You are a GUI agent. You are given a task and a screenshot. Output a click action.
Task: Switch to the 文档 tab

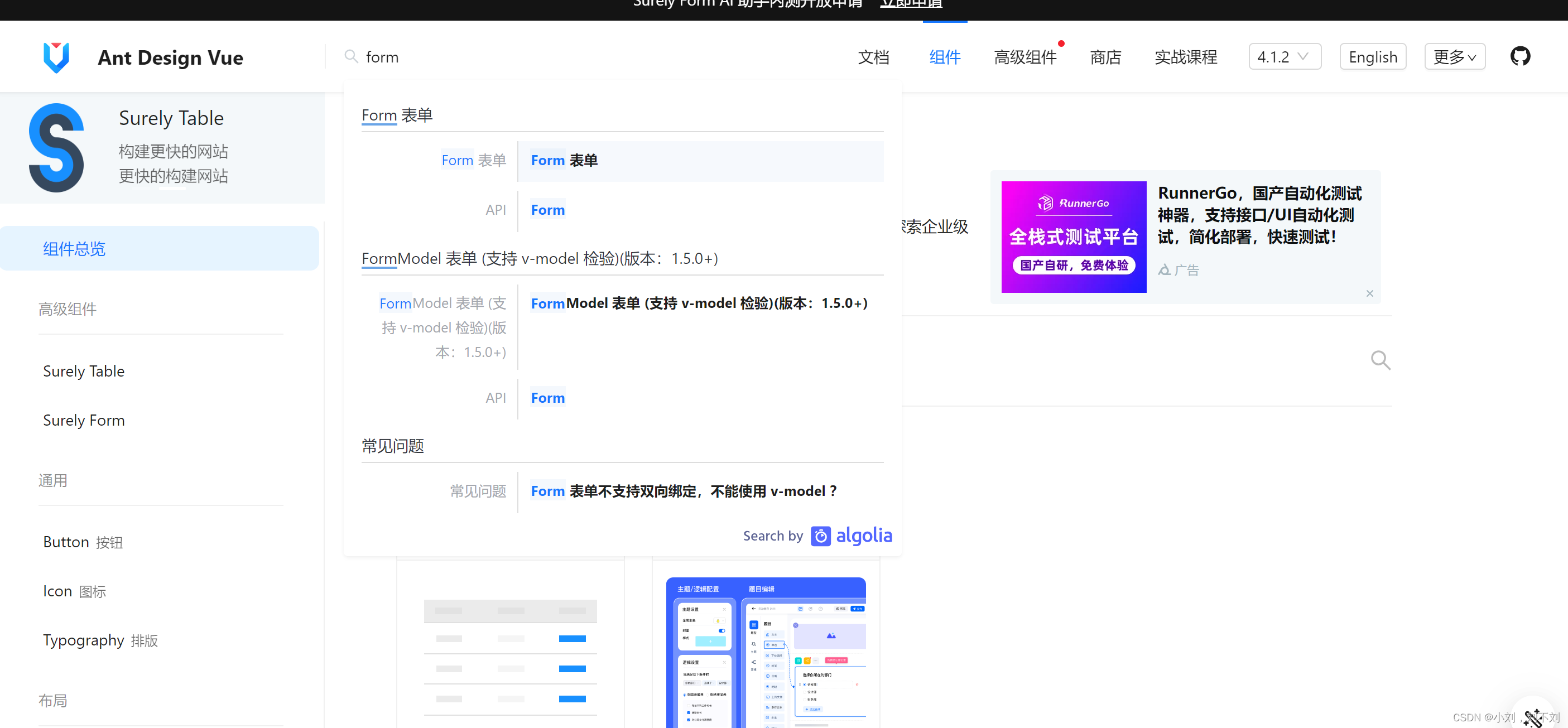874,56
